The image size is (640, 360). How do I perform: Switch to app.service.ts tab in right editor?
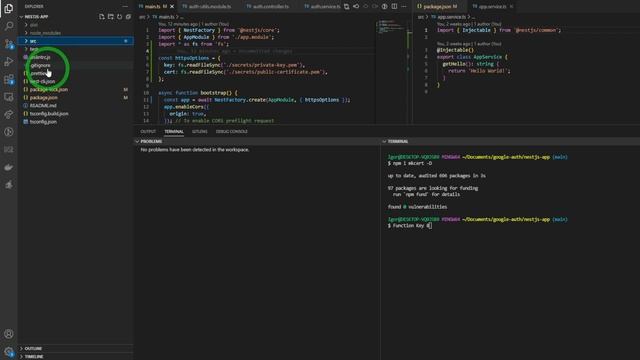pyautogui.click(x=491, y=7)
